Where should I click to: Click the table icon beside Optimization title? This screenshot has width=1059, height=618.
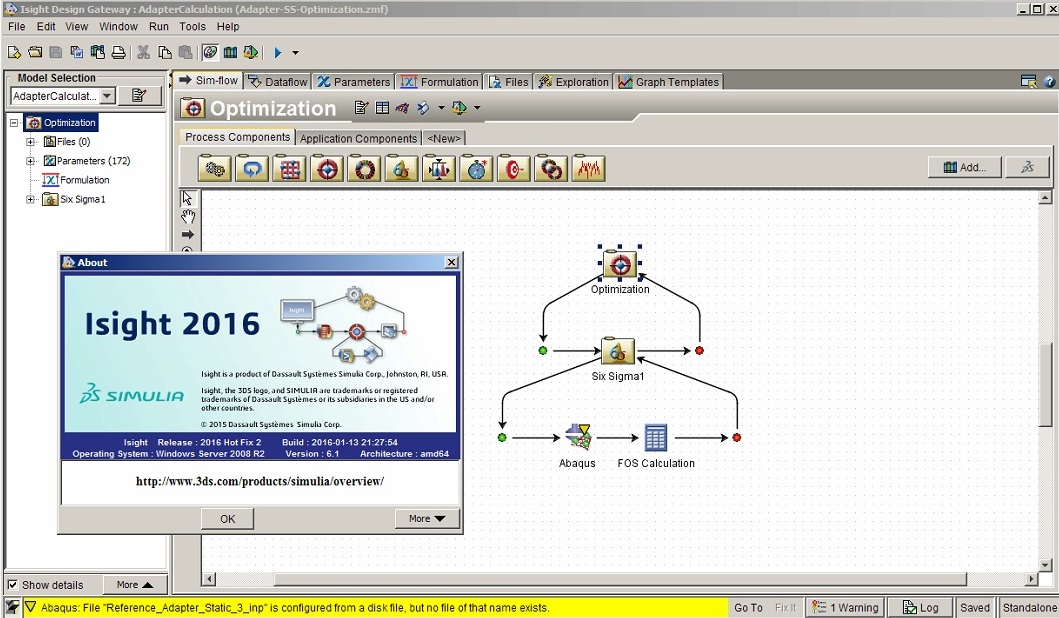point(382,107)
